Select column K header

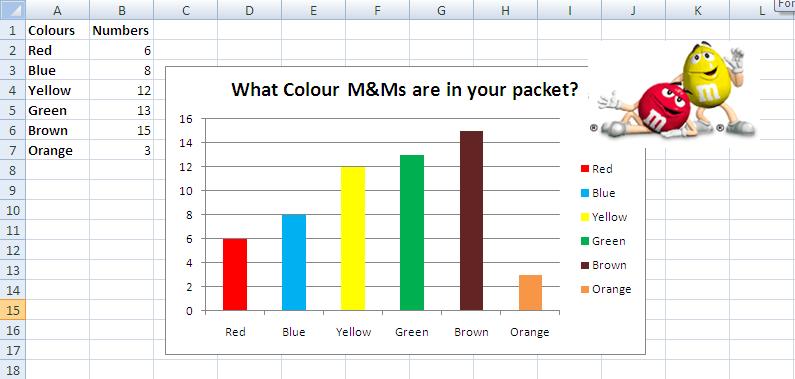point(697,10)
